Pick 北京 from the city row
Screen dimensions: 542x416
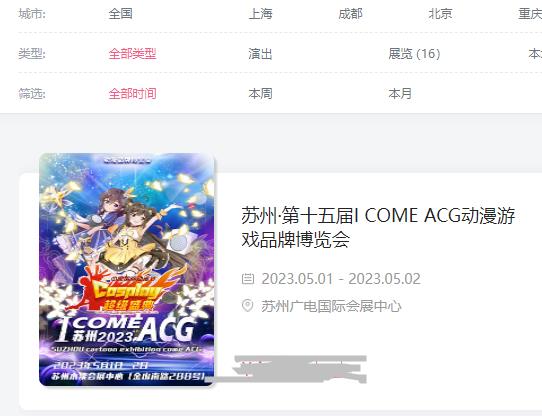(x=440, y=14)
